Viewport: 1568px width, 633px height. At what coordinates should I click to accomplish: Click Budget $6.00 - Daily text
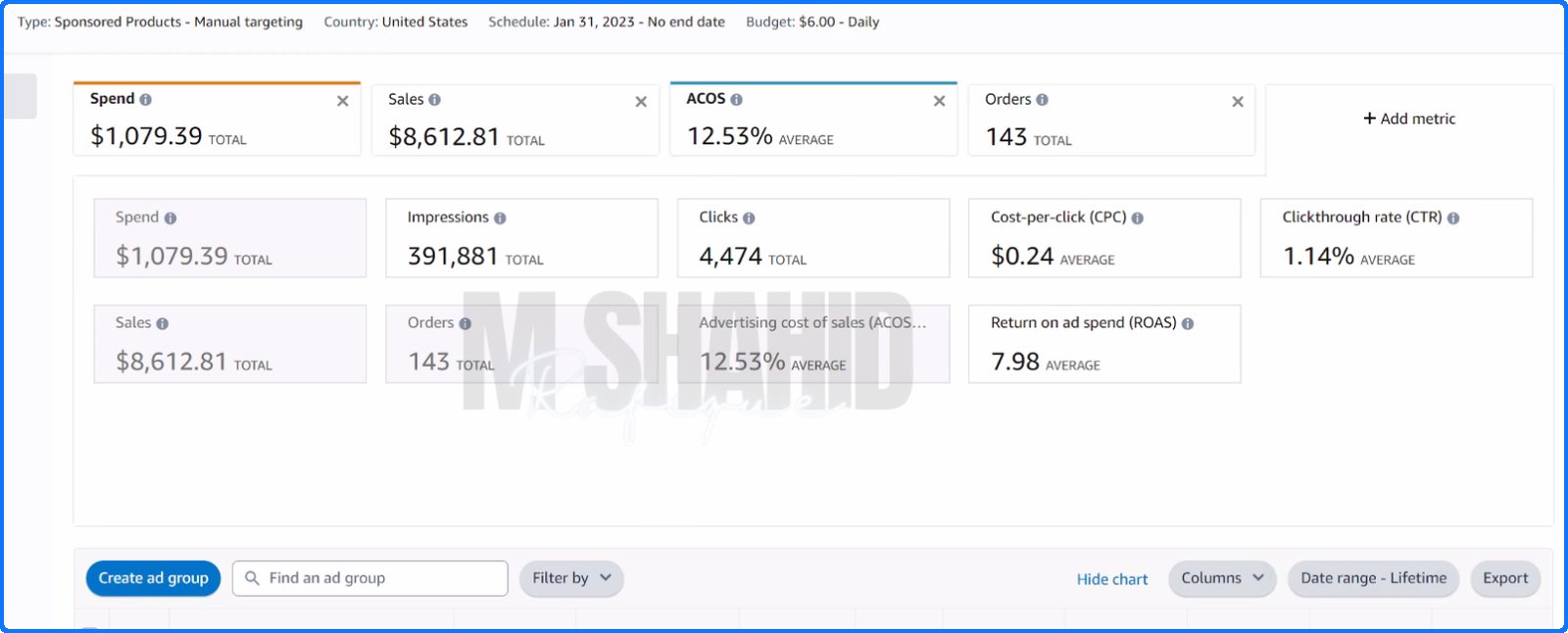[812, 22]
